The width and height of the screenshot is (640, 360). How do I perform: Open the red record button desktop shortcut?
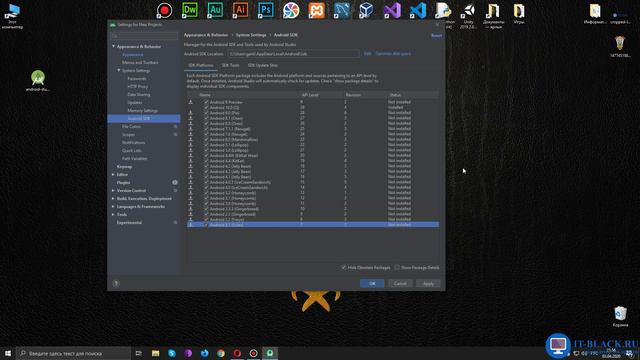164,10
